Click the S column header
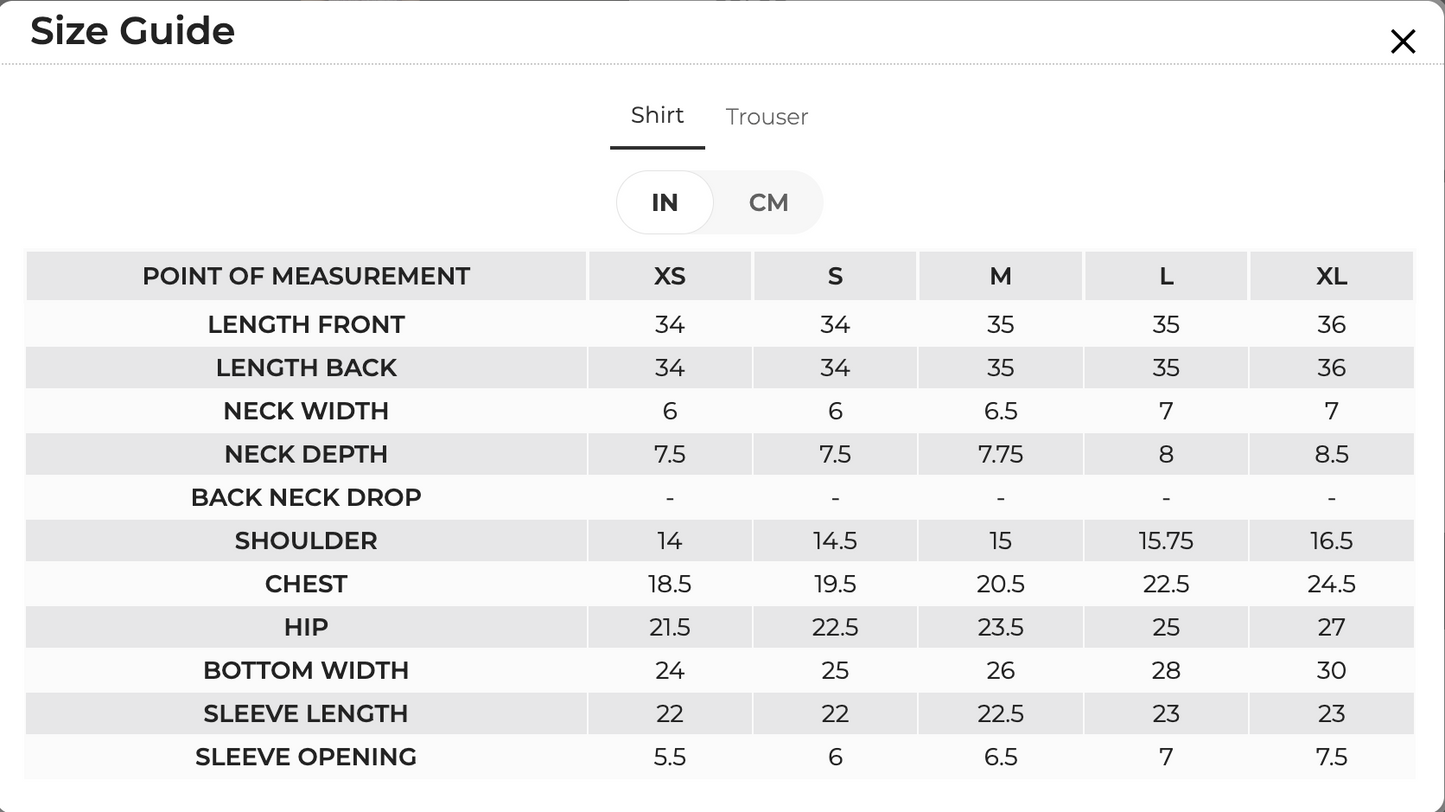The image size is (1445, 812). coord(835,276)
